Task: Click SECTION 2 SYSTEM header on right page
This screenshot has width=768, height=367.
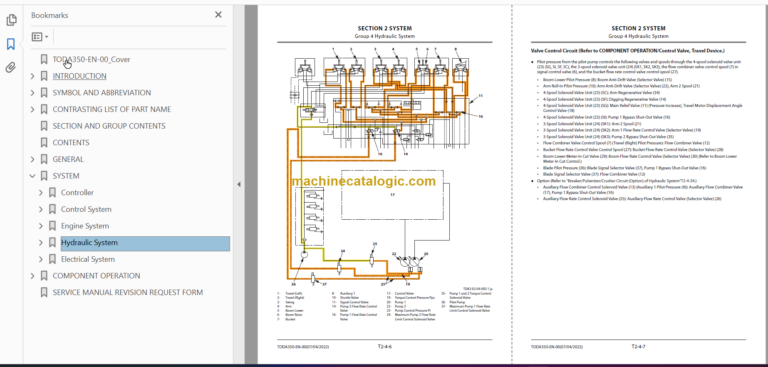Action: (x=638, y=28)
